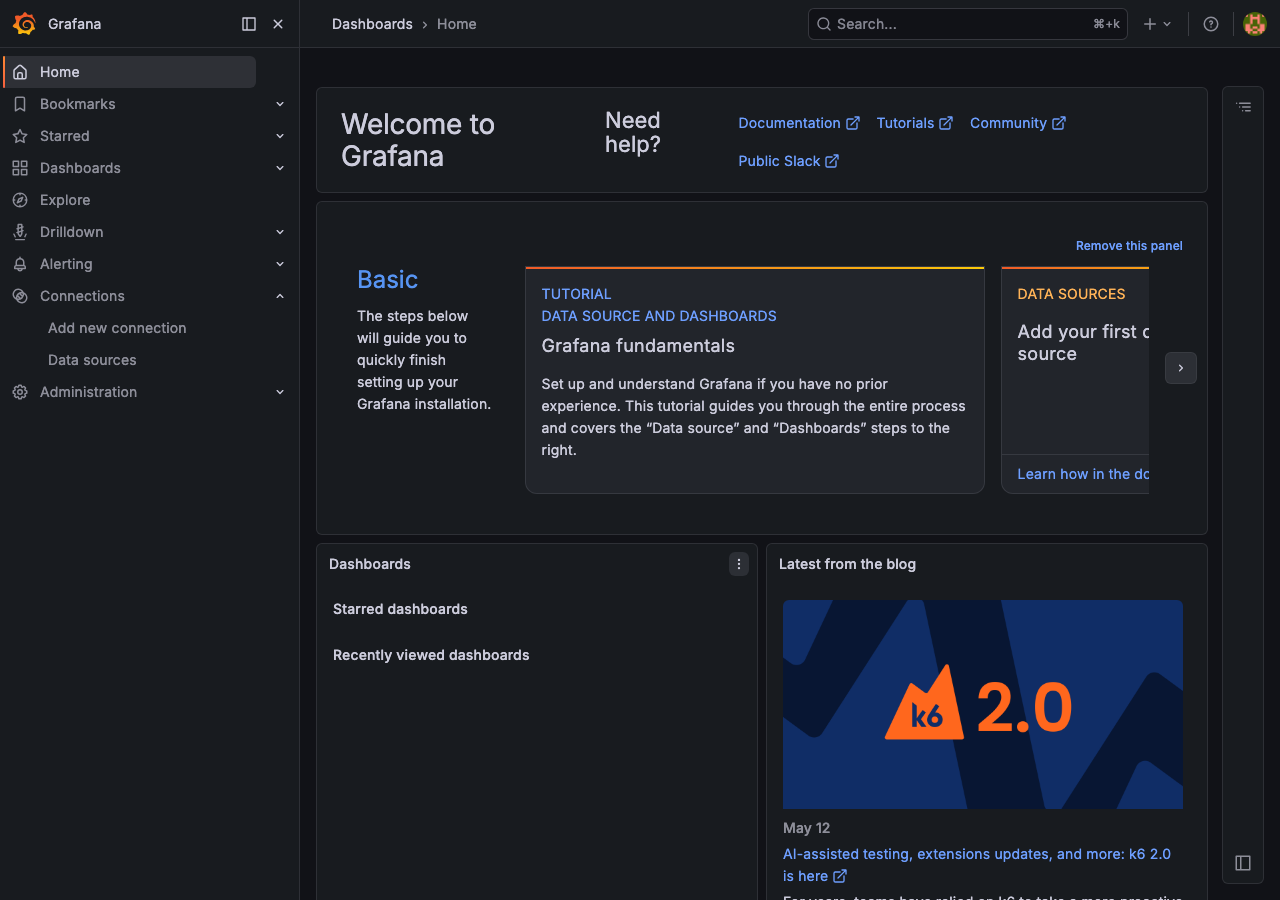Image resolution: width=1280 pixels, height=900 pixels.
Task: Click the plus New menu icon
Action: [1150, 24]
